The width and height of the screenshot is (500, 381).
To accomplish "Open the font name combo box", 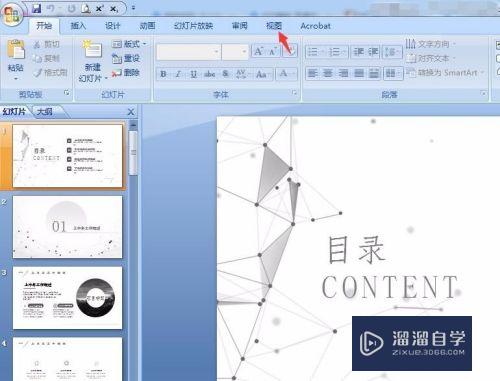I will point(189,52).
